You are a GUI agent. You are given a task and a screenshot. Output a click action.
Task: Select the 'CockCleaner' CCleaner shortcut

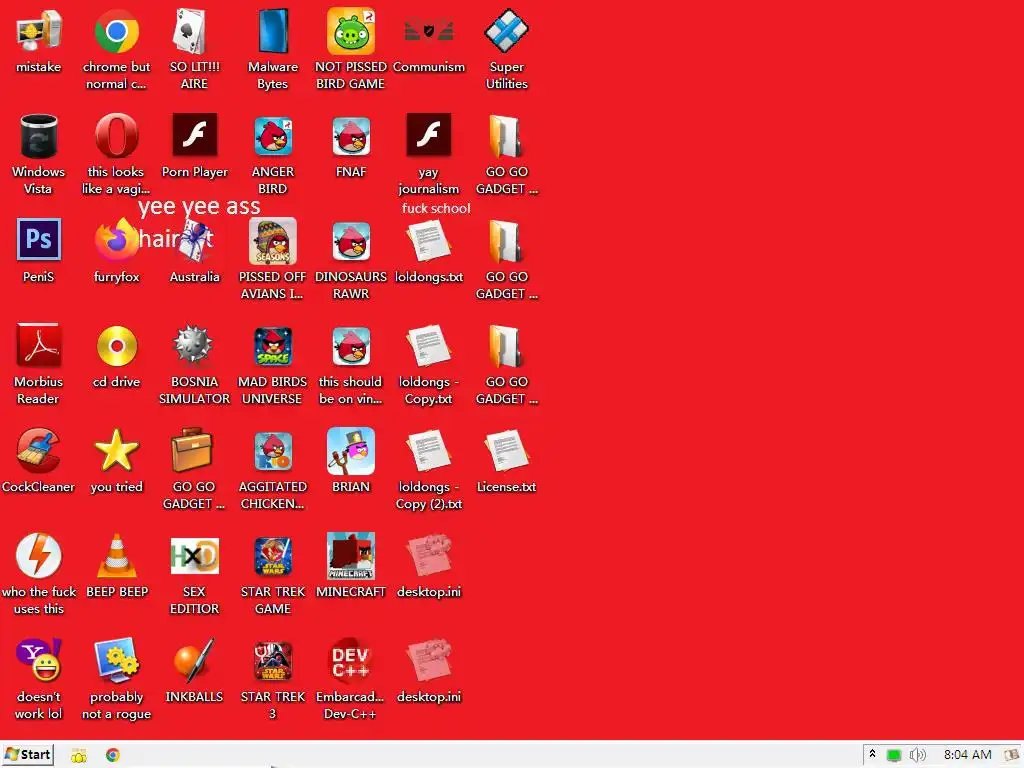pos(39,451)
